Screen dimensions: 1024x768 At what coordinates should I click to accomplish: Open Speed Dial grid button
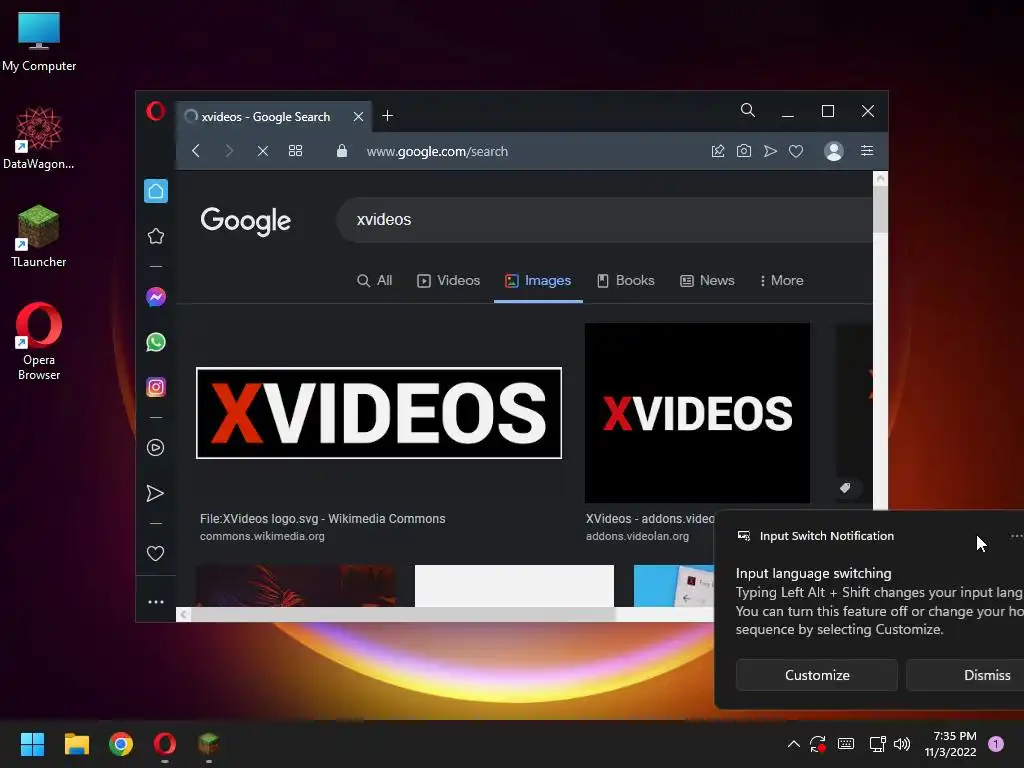click(x=295, y=151)
